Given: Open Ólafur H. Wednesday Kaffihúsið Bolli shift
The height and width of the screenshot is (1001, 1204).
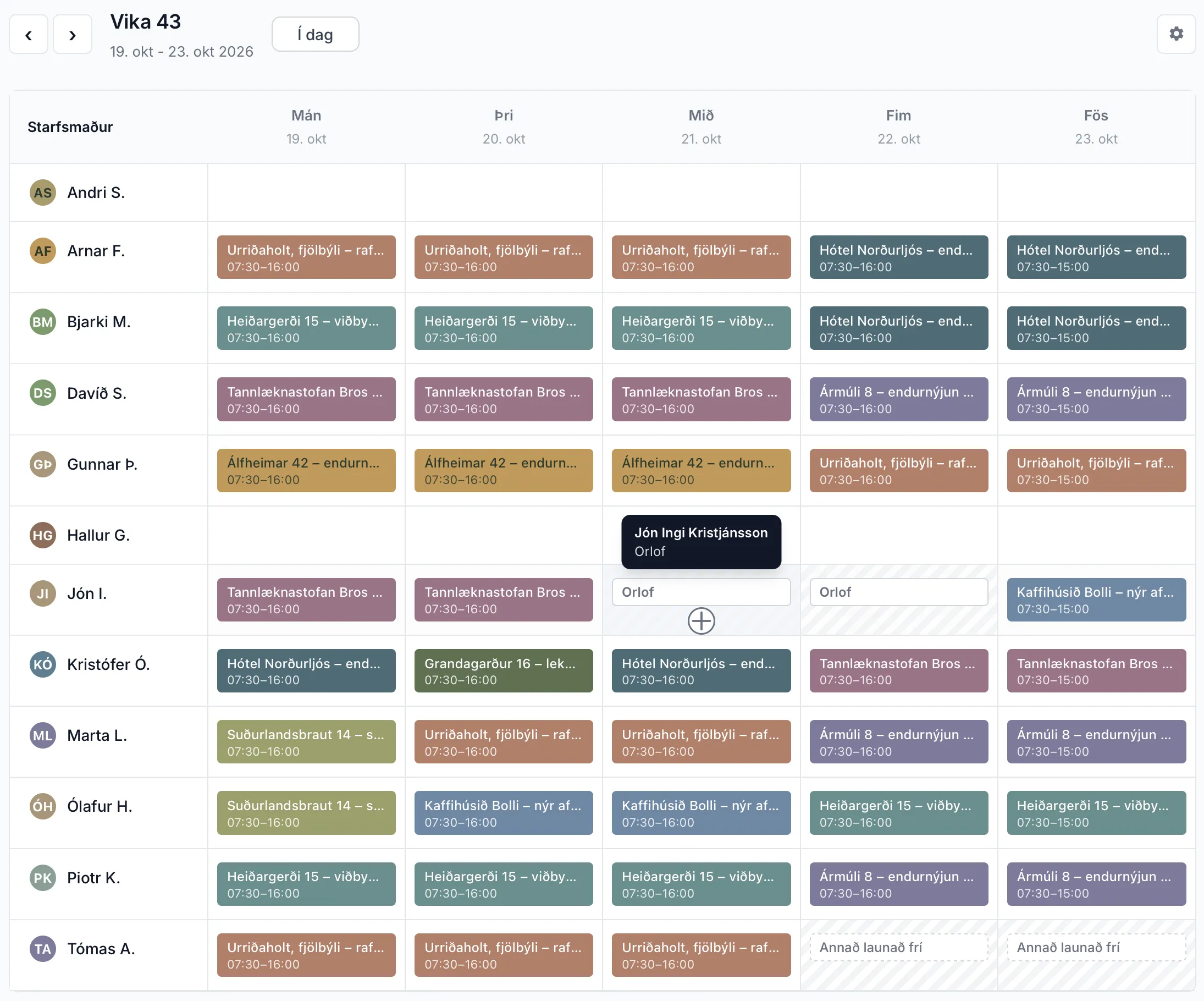Looking at the screenshot, I should pyautogui.click(x=701, y=813).
